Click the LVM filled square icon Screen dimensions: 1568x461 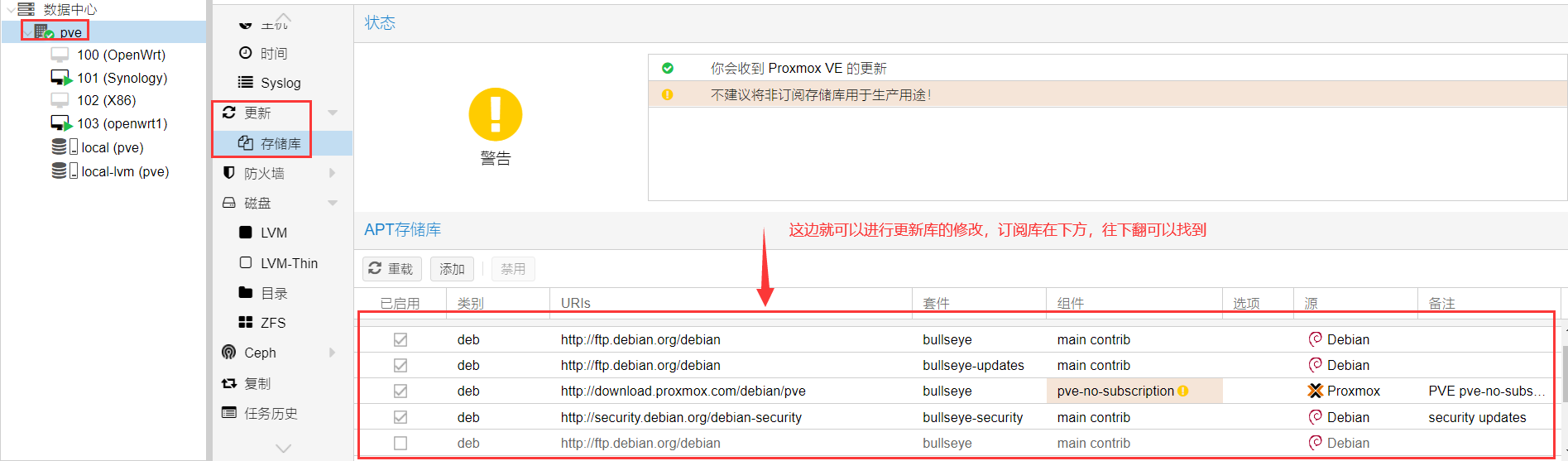[246, 233]
